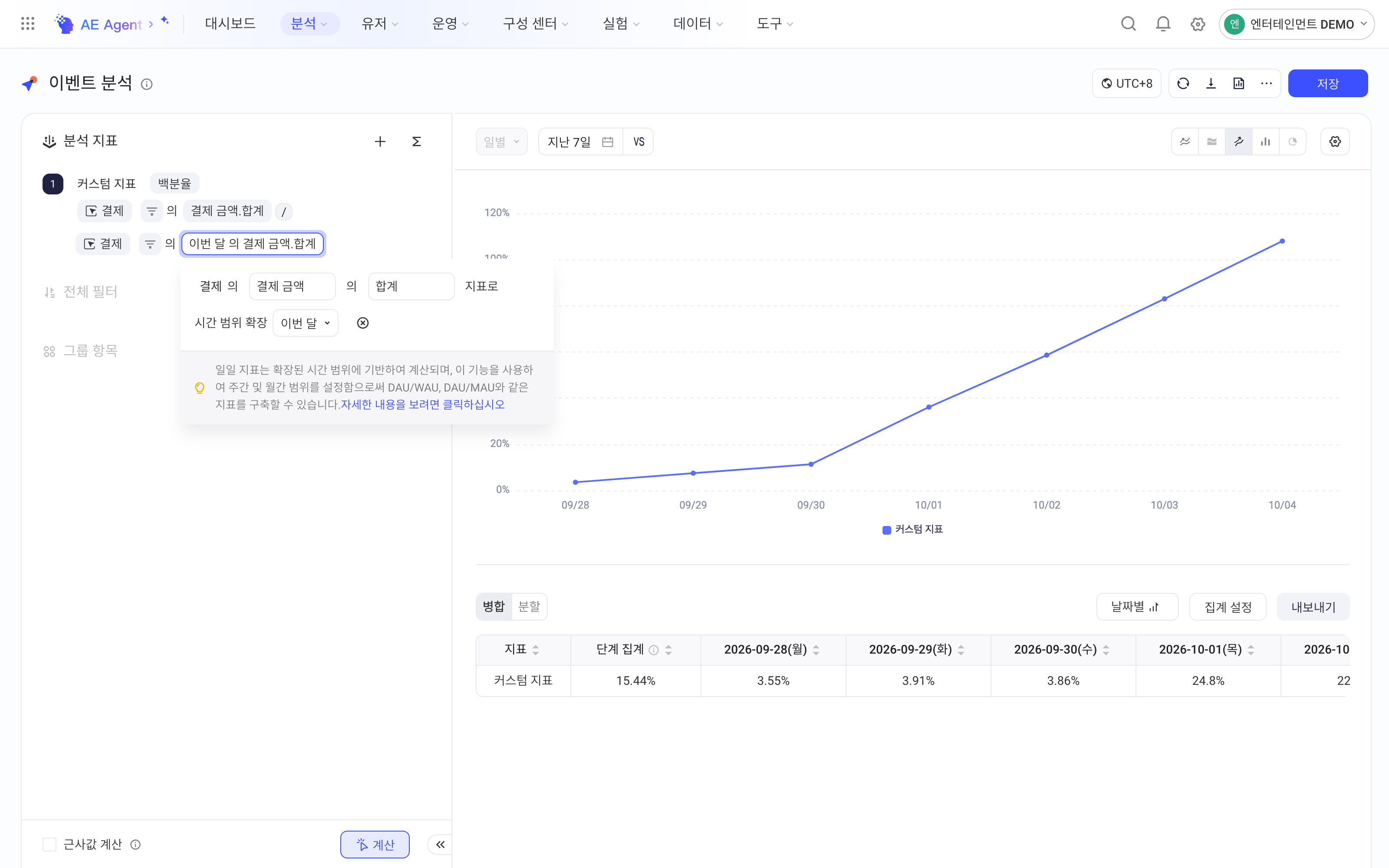This screenshot has height=868, width=1389.
Task: Select the 병합 table view
Action: 494,607
